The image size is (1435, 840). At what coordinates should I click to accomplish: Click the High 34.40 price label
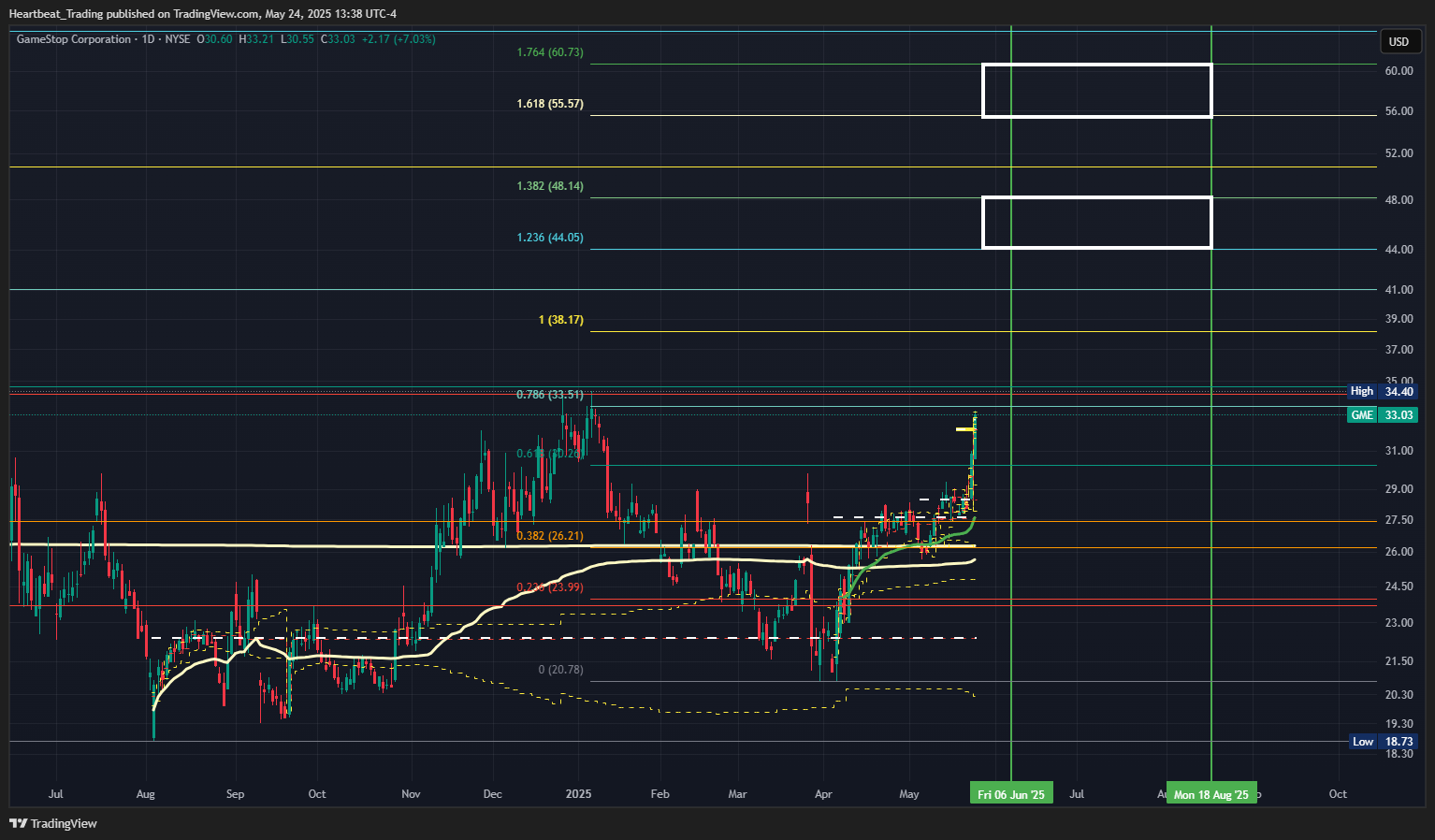pyautogui.click(x=1383, y=391)
